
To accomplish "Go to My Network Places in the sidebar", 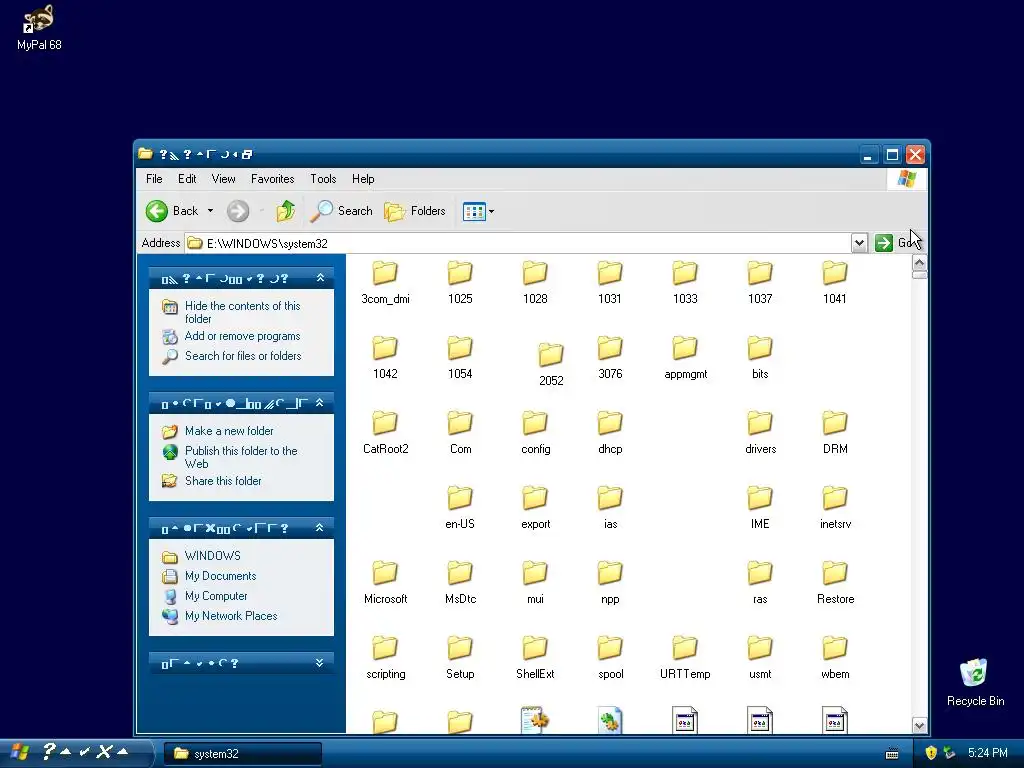I will 231,616.
